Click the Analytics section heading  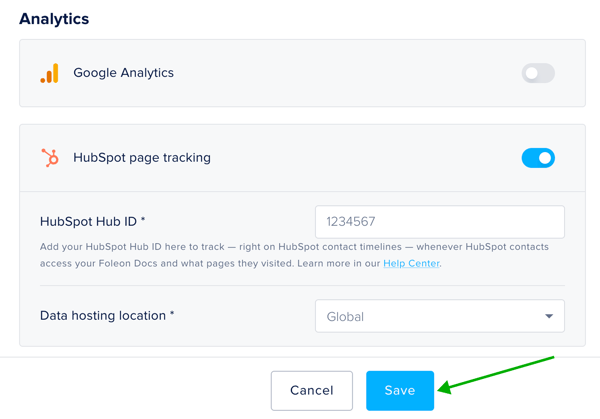[x=54, y=19]
